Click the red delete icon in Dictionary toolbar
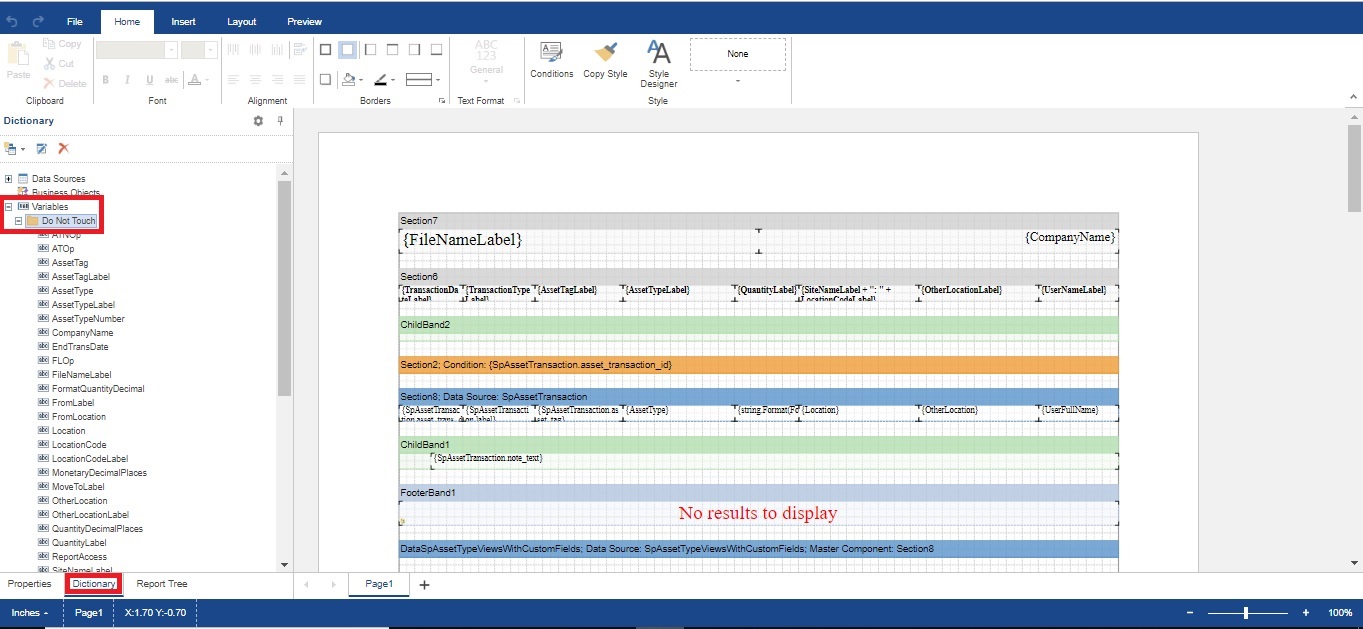The height and width of the screenshot is (629, 1363). click(x=63, y=149)
